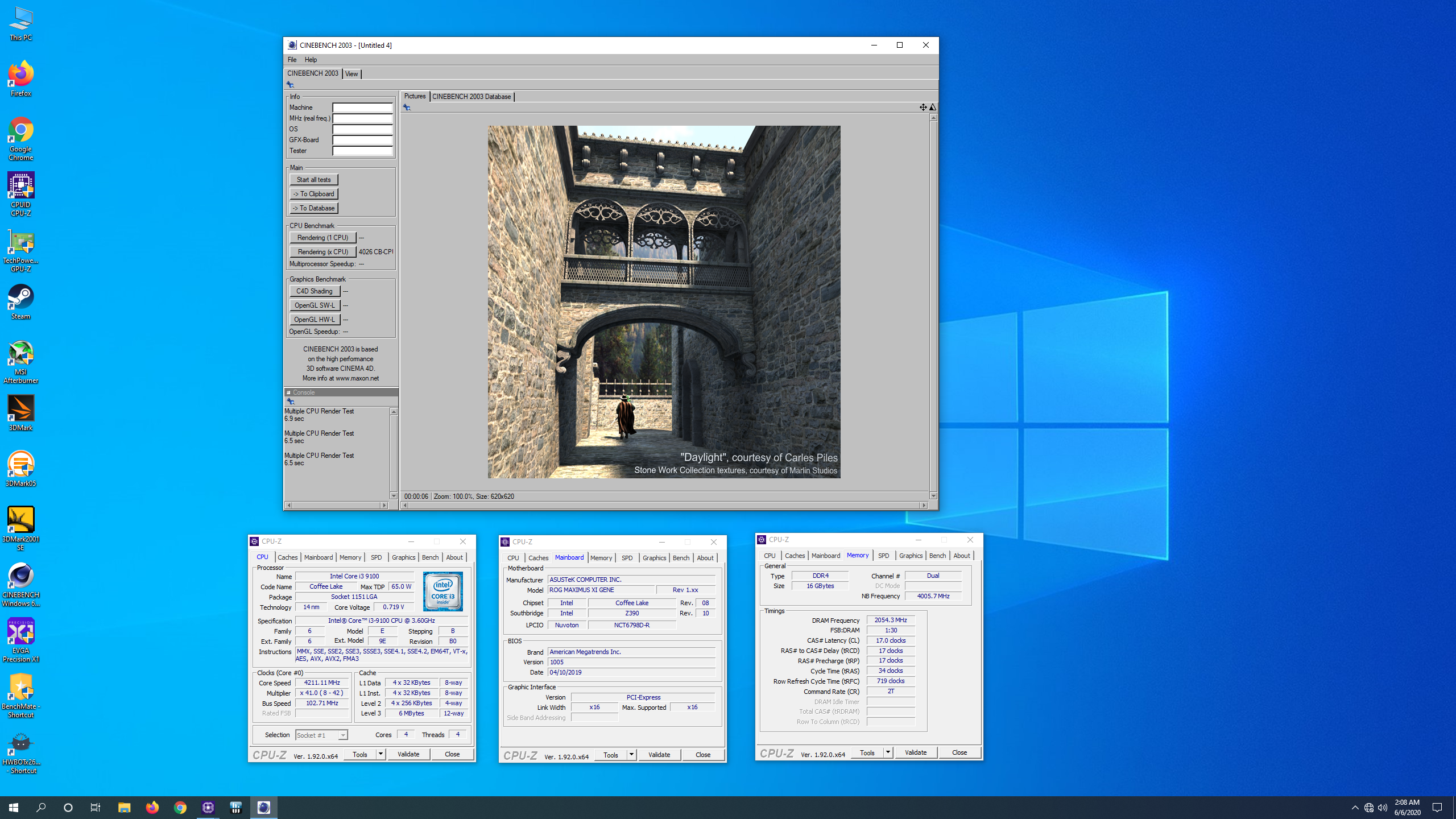Open CINEBENCH Windows 64 desktop shortcut

[20, 585]
